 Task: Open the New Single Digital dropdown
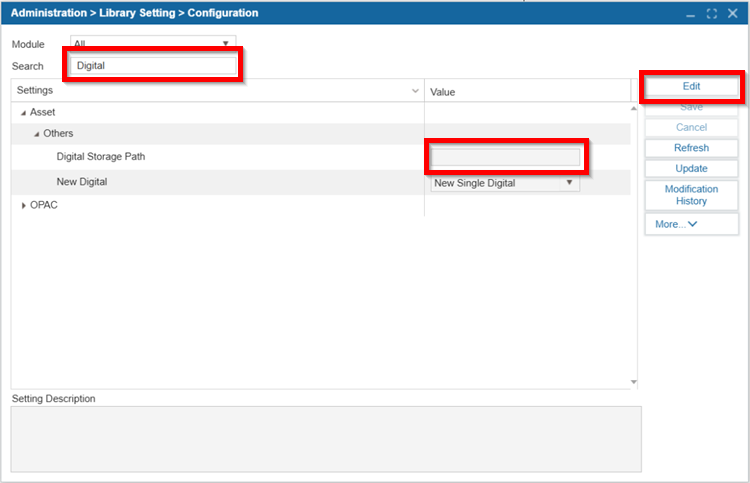(505, 183)
